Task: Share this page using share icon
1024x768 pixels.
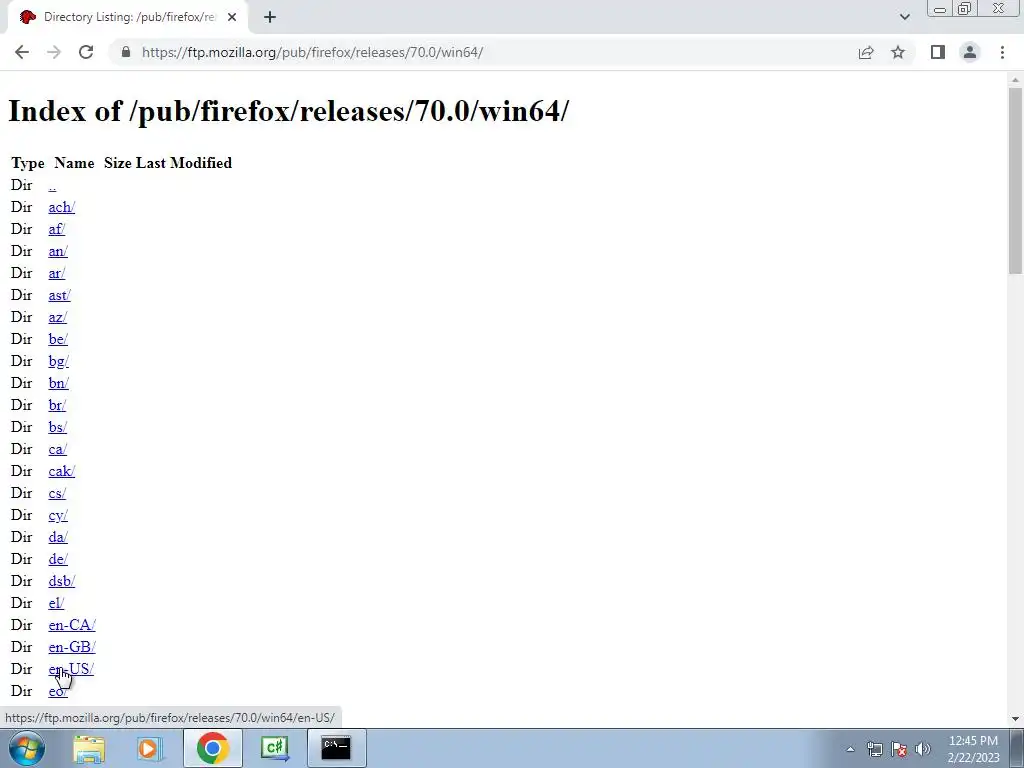Action: coord(866,52)
